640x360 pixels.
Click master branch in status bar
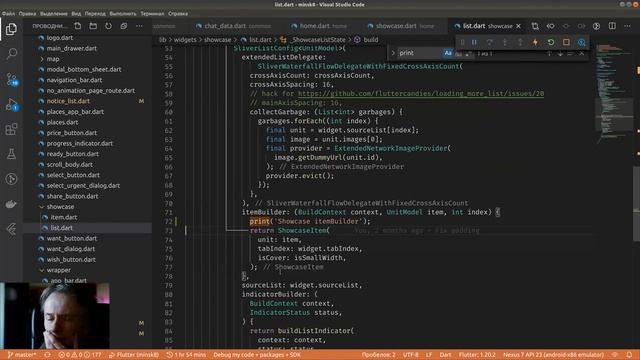click(22, 355)
